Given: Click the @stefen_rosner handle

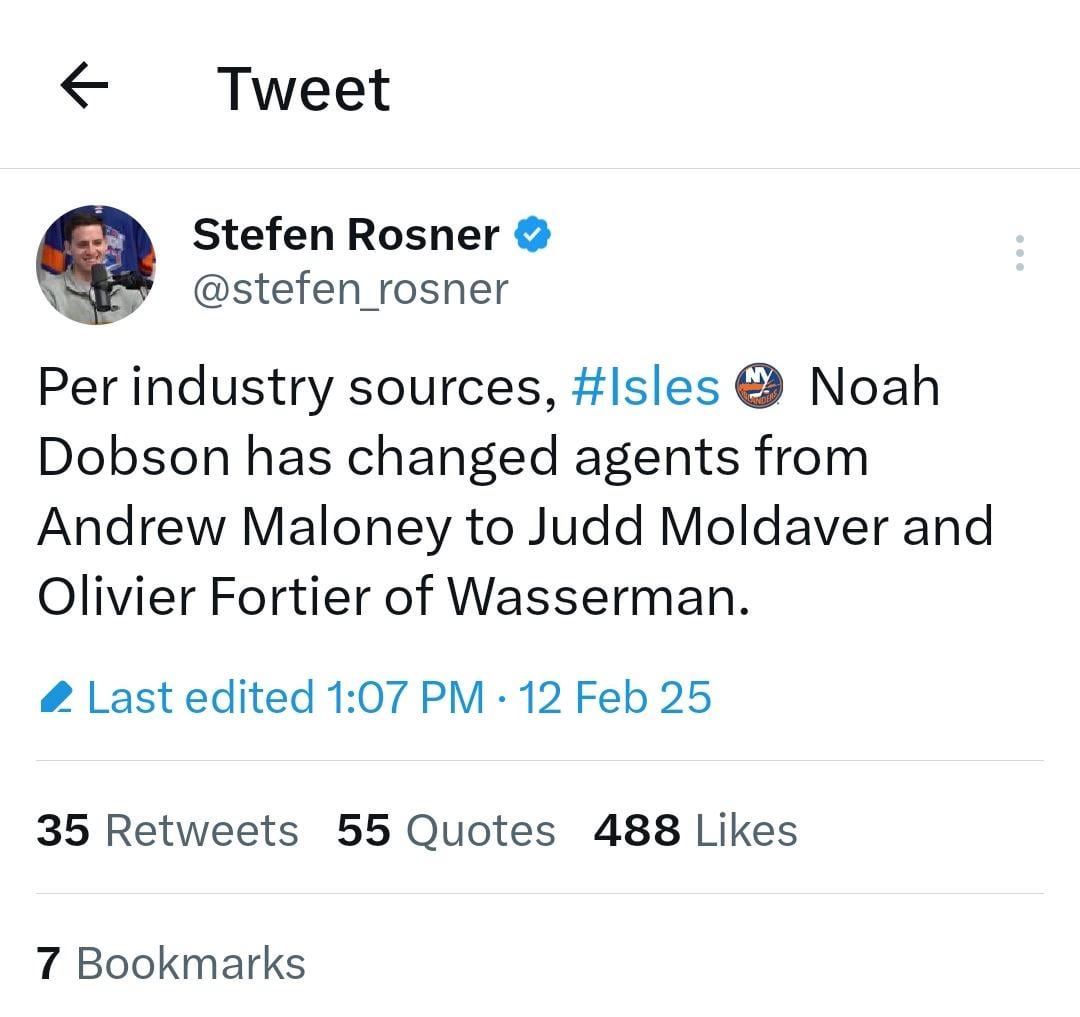Looking at the screenshot, I should [351, 289].
